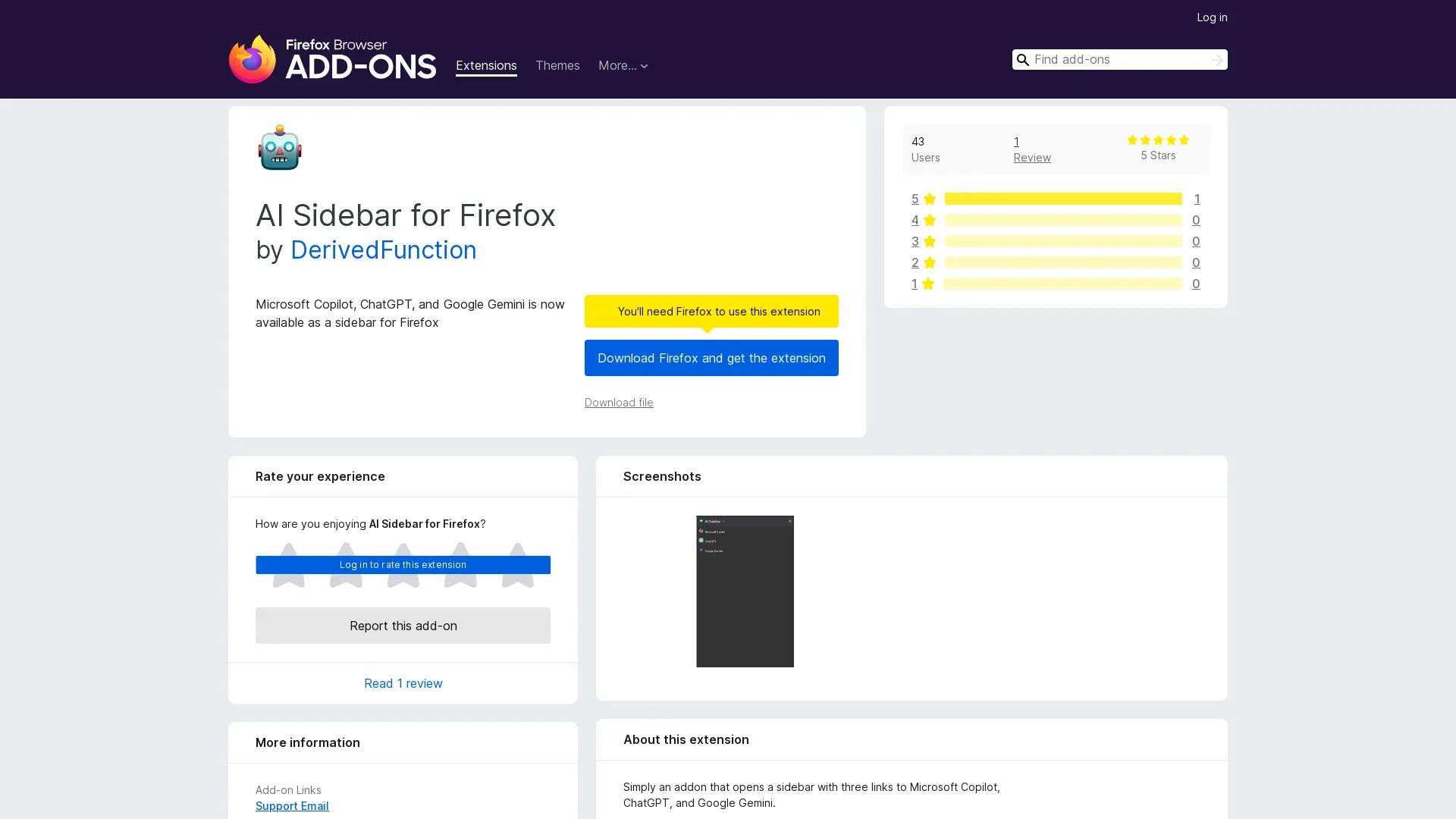Click the Support Email link
The width and height of the screenshot is (1456, 819).
[291, 805]
